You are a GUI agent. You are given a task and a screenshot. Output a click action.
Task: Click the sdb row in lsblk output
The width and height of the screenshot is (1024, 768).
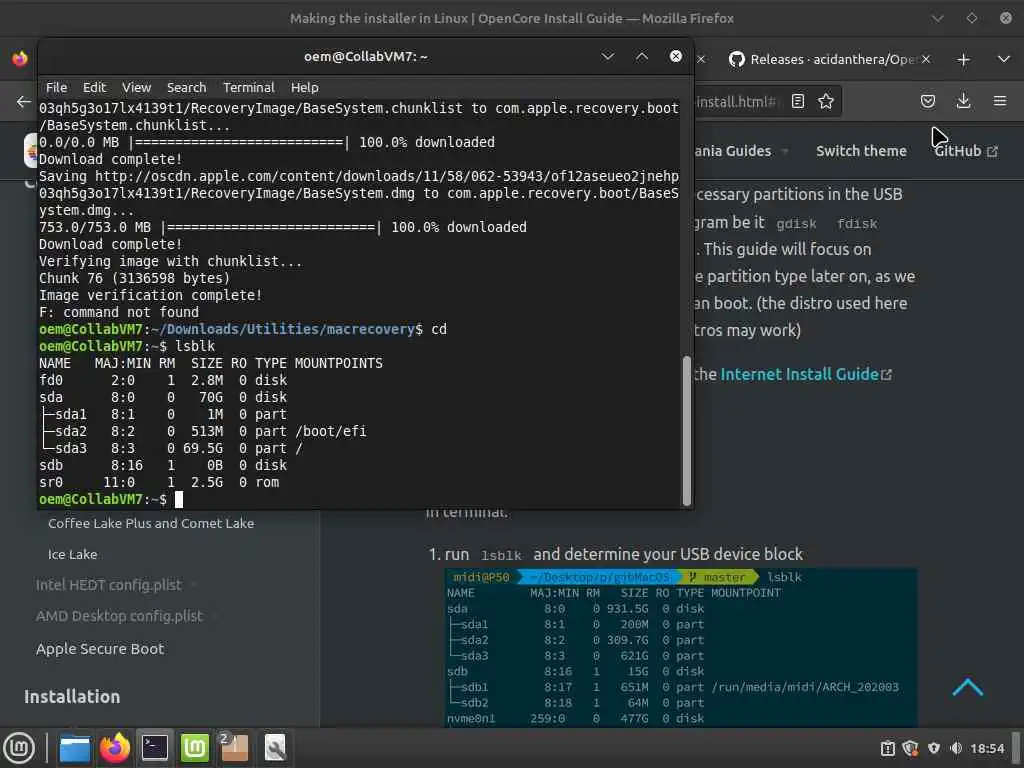coord(163,466)
